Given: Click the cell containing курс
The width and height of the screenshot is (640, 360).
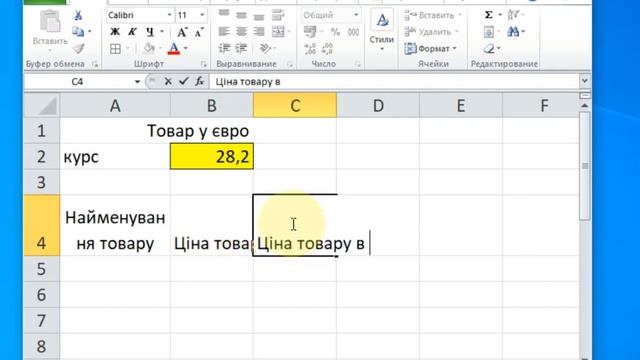Looking at the screenshot, I should click(115, 156).
